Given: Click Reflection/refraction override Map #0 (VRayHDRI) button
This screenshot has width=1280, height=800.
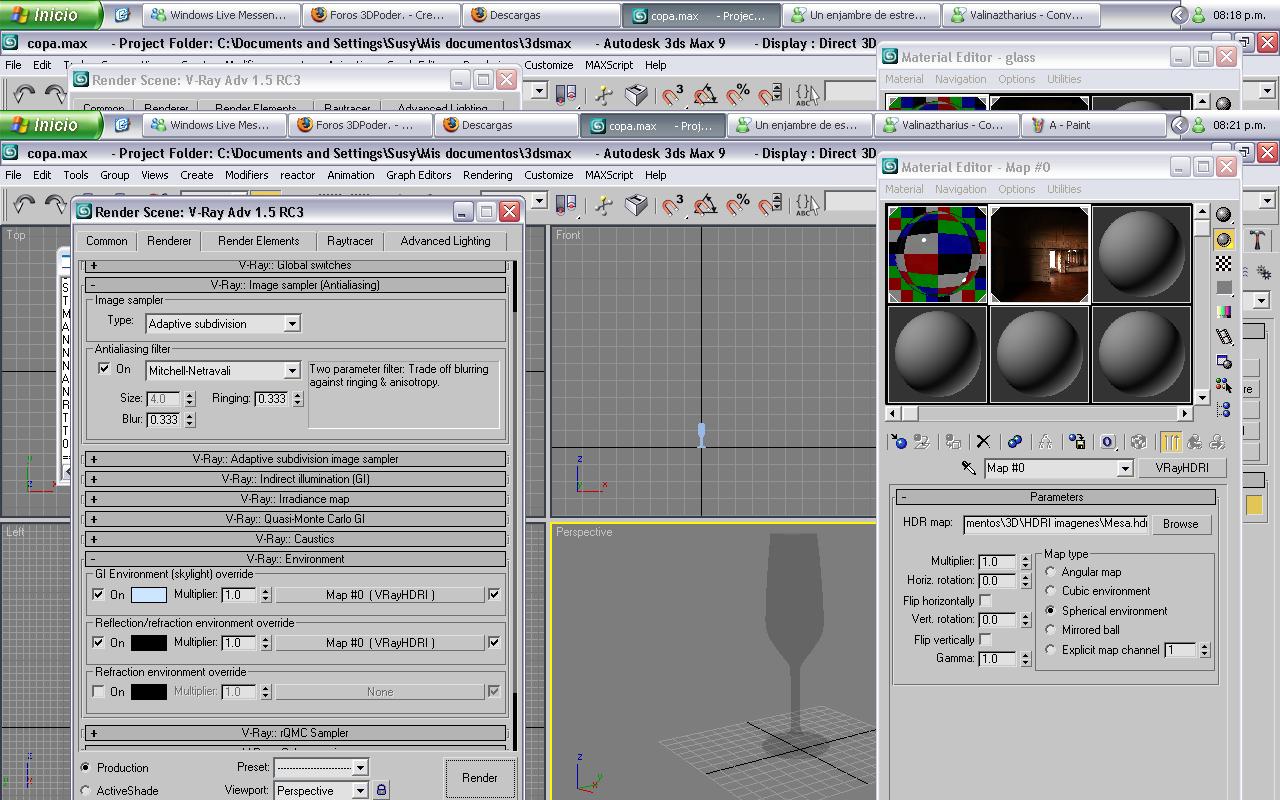Looking at the screenshot, I should (x=380, y=643).
